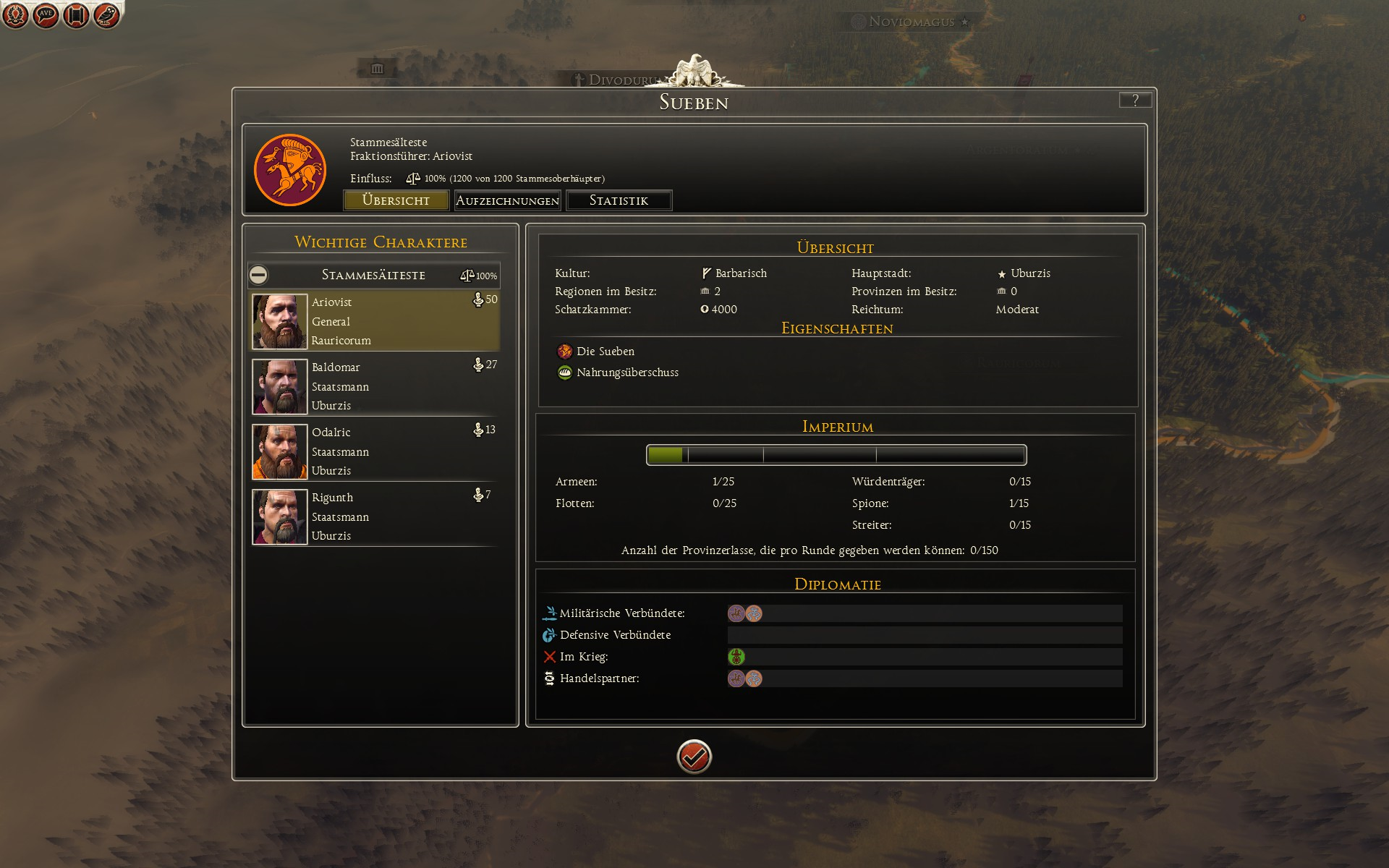Open the question mark help button

[1135, 100]
